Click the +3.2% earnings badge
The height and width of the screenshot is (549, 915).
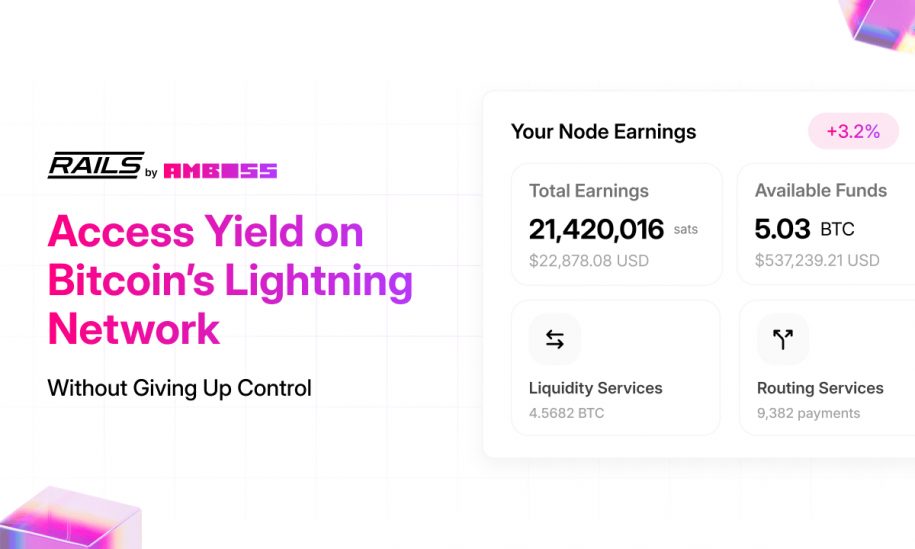pos(853,131)
